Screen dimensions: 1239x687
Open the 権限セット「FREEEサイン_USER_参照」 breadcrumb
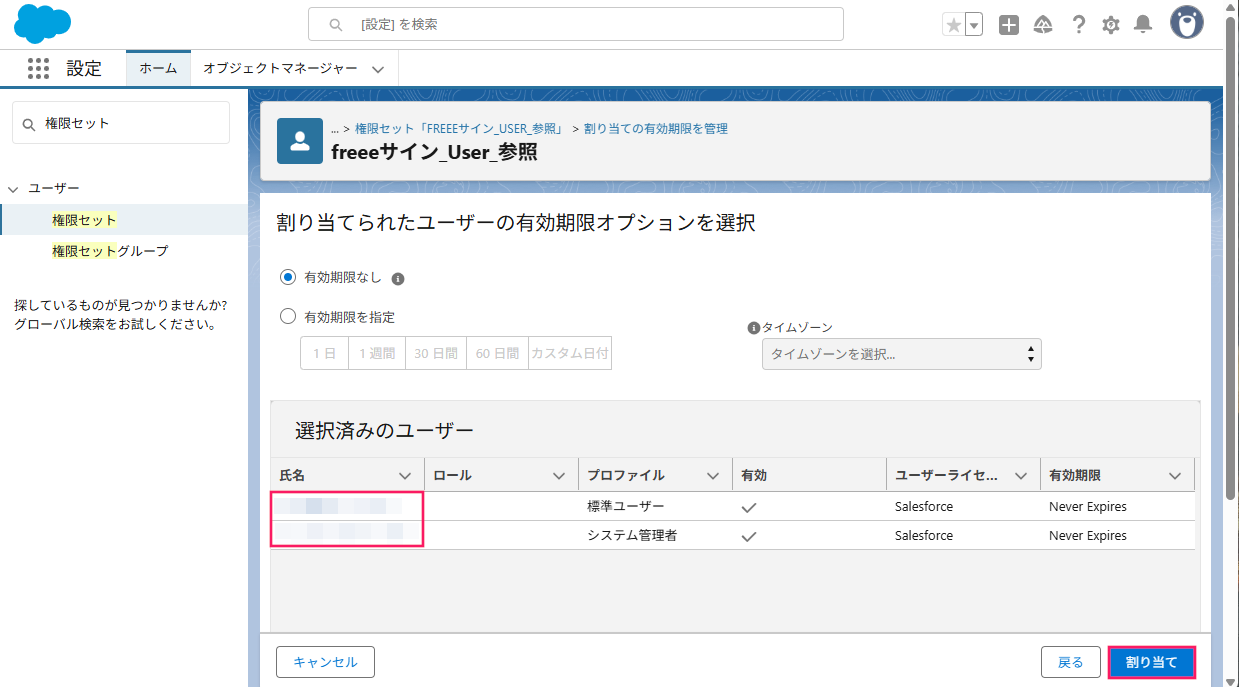459,129
